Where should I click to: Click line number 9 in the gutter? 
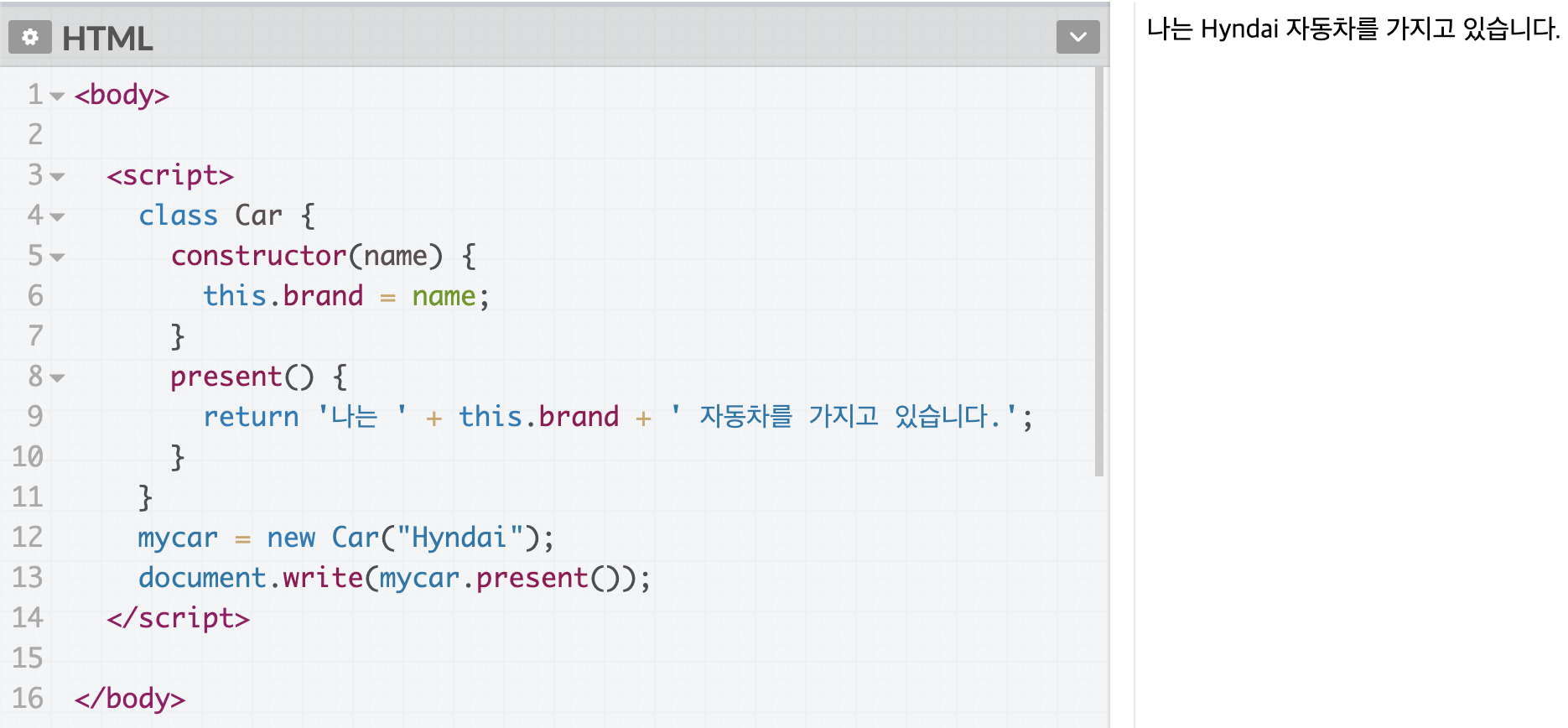[35, 417]
